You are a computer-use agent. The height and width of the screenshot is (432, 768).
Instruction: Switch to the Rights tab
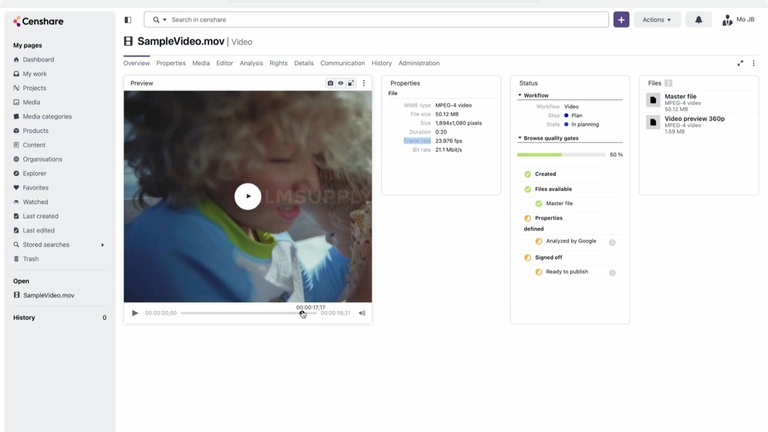(x=278, y=63)
